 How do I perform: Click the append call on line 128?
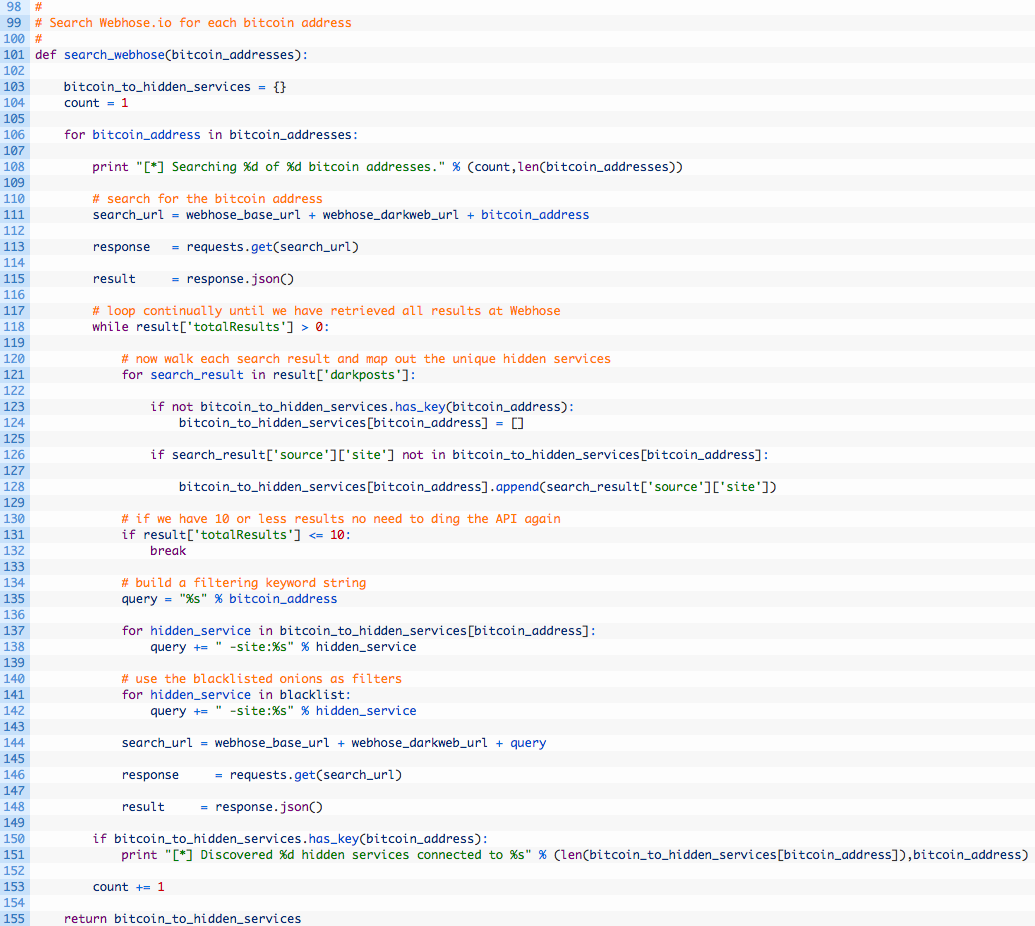(478, 487)
